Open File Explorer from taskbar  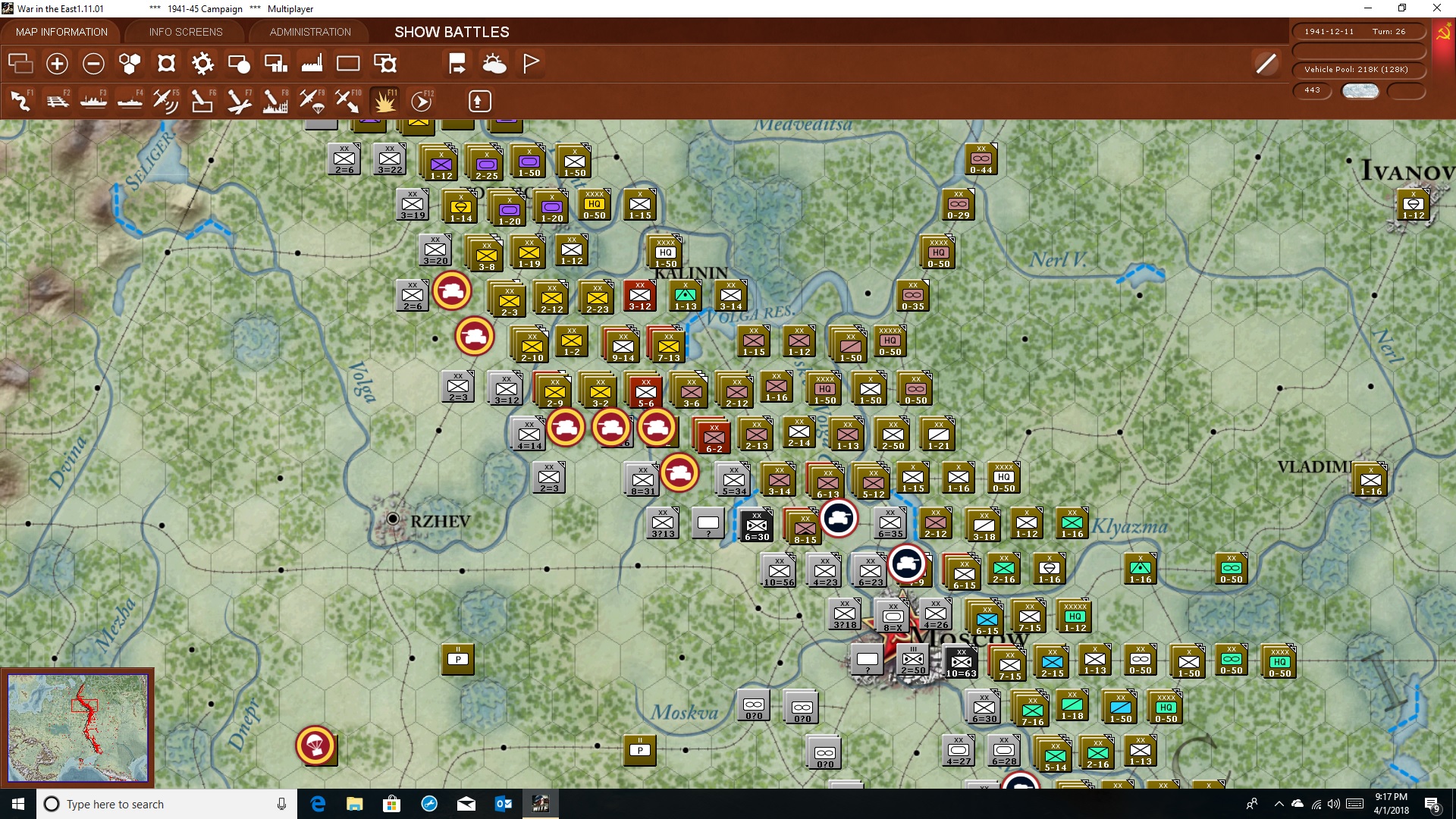coord(355,804)
